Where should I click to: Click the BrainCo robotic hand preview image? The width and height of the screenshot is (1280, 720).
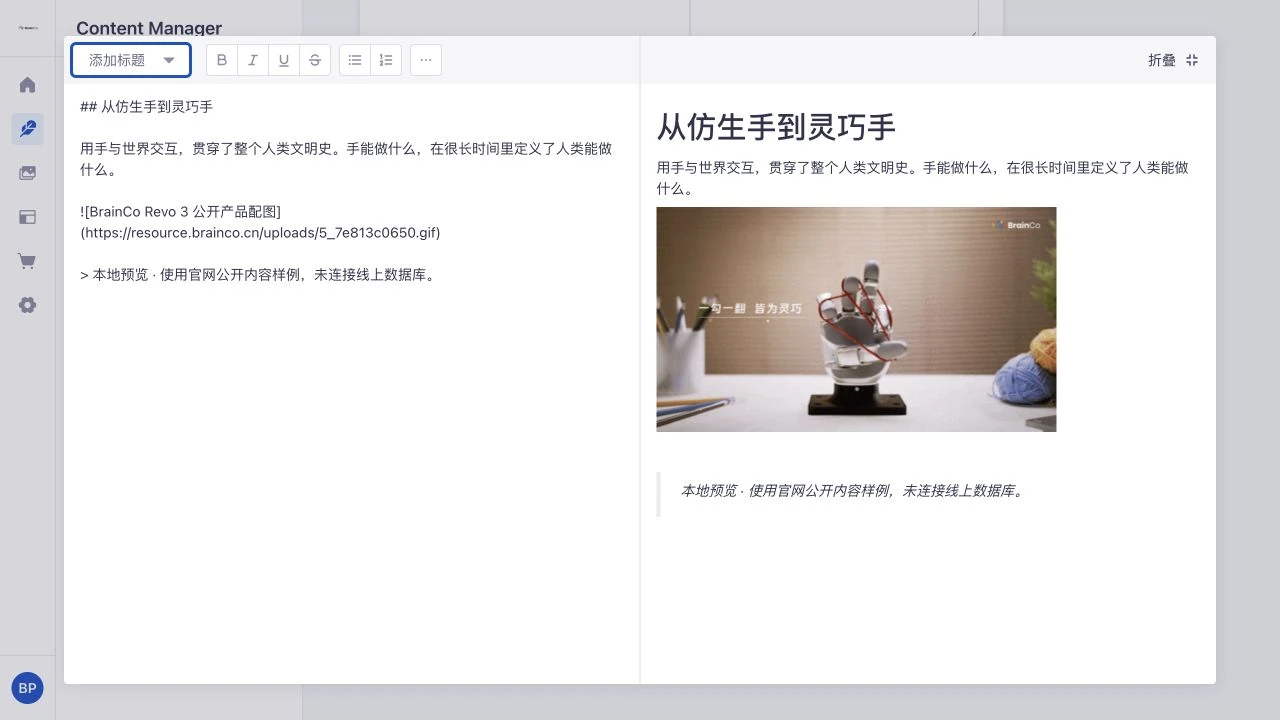[856, 319]
